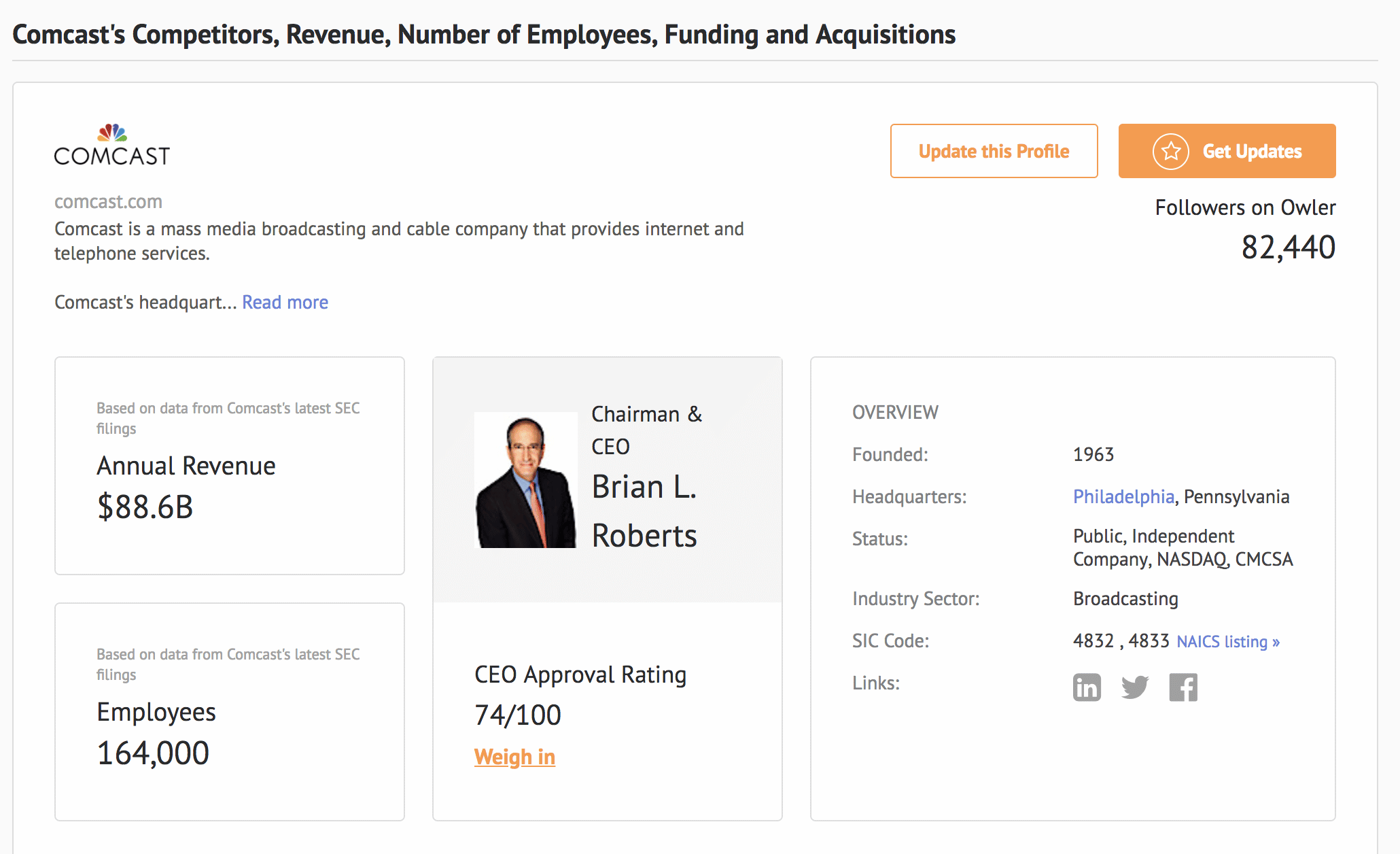This screenshot has height=854, width=1400.
Task: Click the Links: label
Action: 876,683
